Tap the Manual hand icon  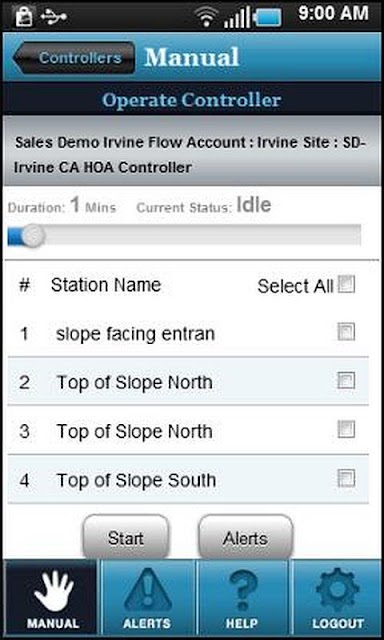(54, 591)
